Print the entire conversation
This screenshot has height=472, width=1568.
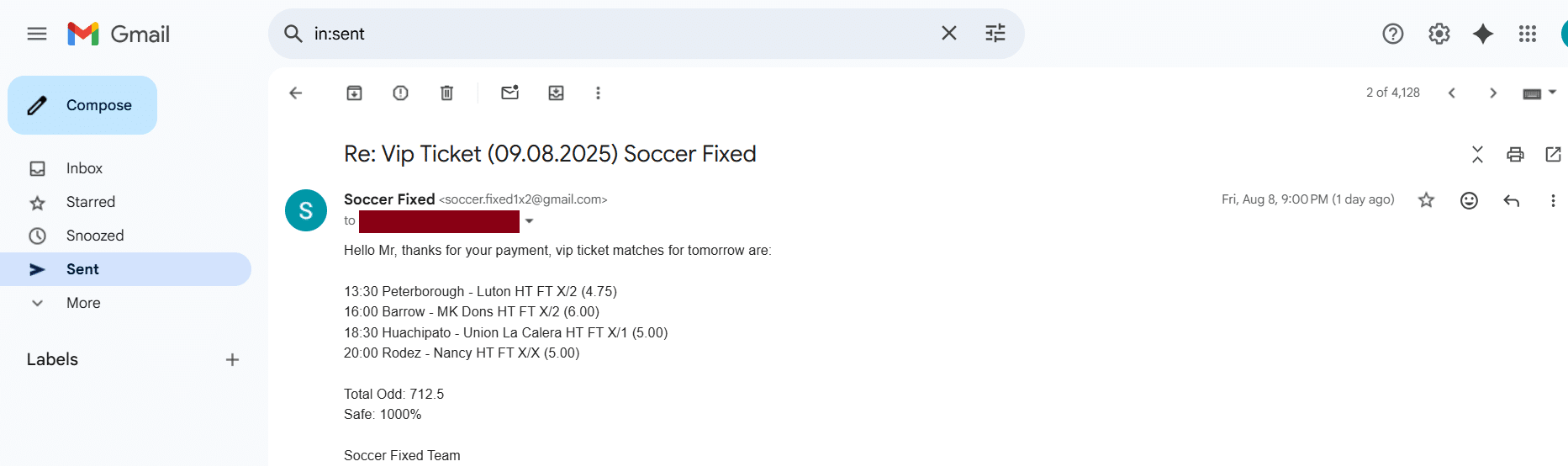point(1515,154)
